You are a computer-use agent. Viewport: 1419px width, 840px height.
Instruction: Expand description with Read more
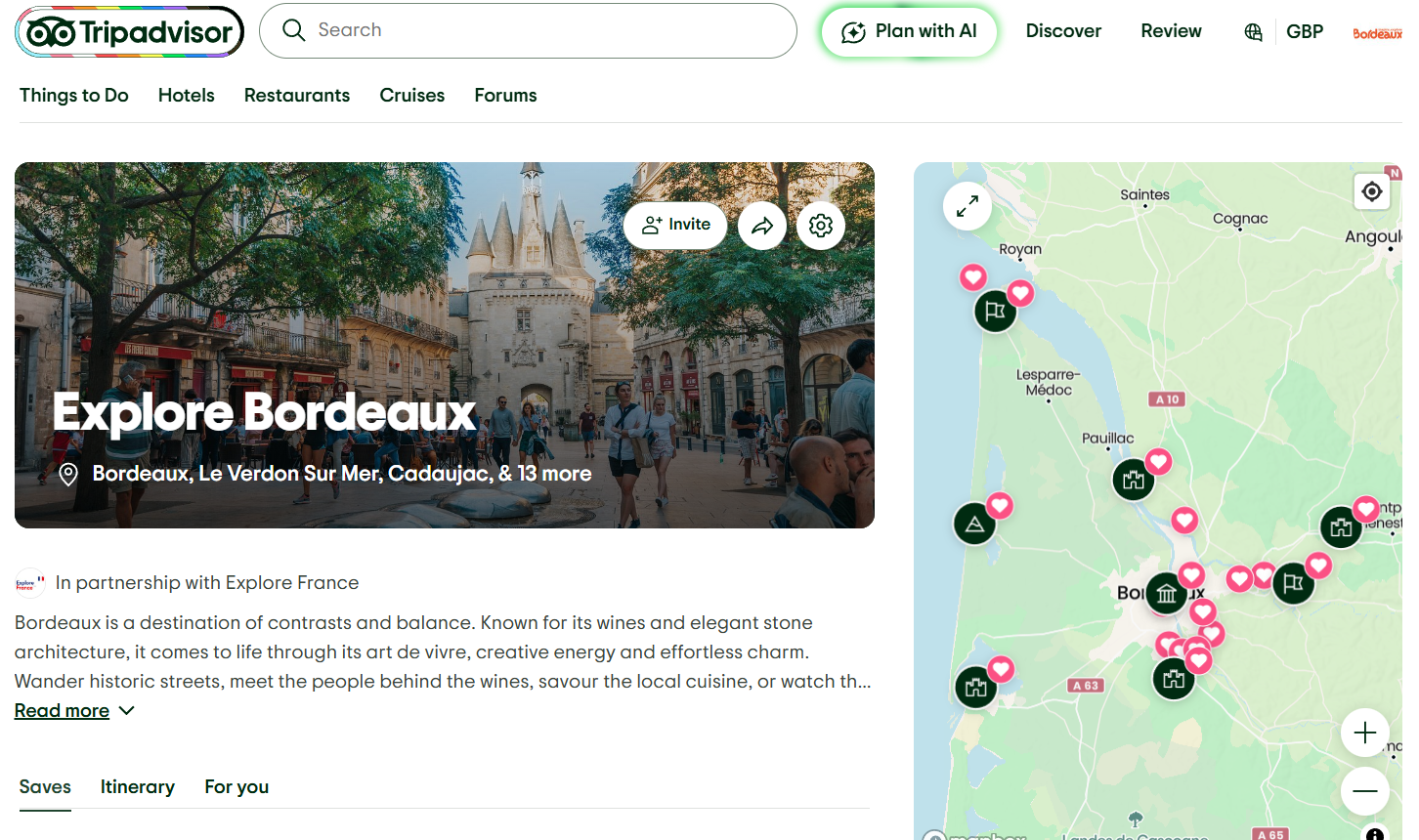click(x=74, y=711)
